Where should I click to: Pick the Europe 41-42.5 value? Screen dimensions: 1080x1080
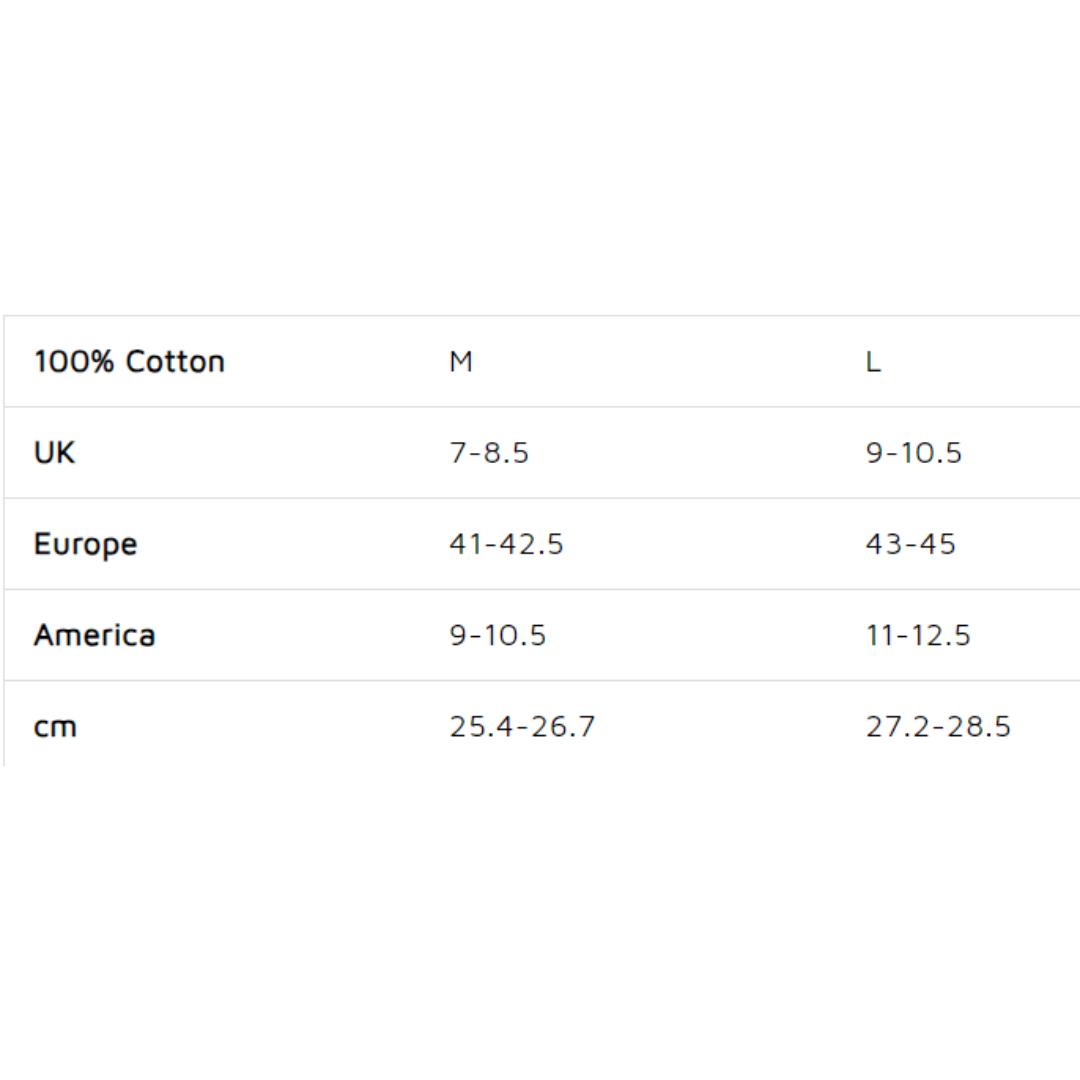coord(506,545)
